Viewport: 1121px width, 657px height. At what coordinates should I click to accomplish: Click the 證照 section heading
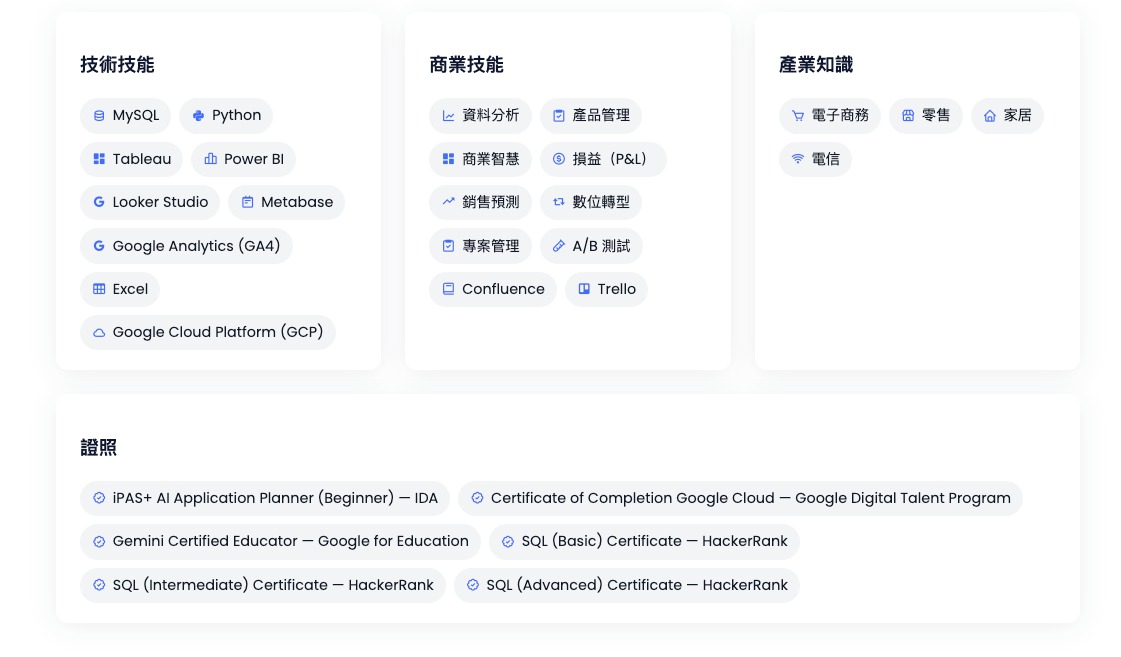(x=99, y=448)
